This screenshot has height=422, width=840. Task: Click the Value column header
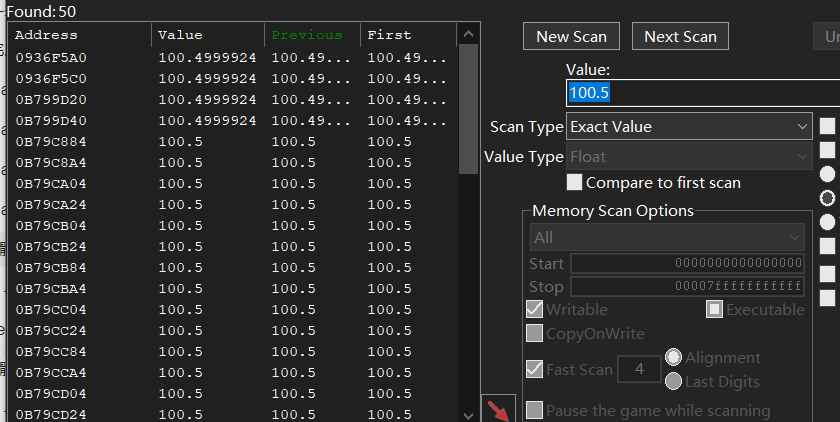[x=208, y=35]
